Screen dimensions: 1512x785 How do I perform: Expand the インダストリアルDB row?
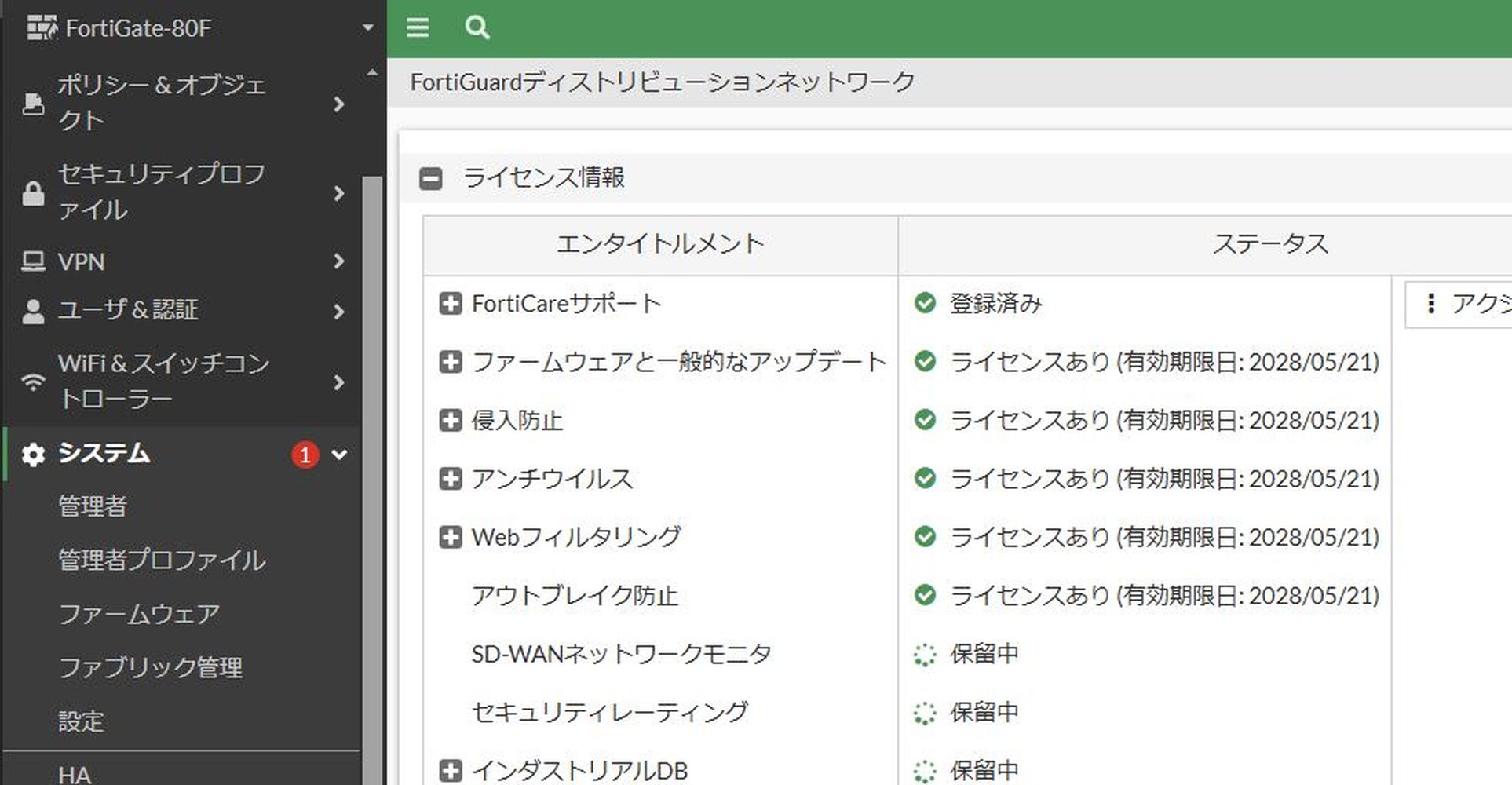451,771
